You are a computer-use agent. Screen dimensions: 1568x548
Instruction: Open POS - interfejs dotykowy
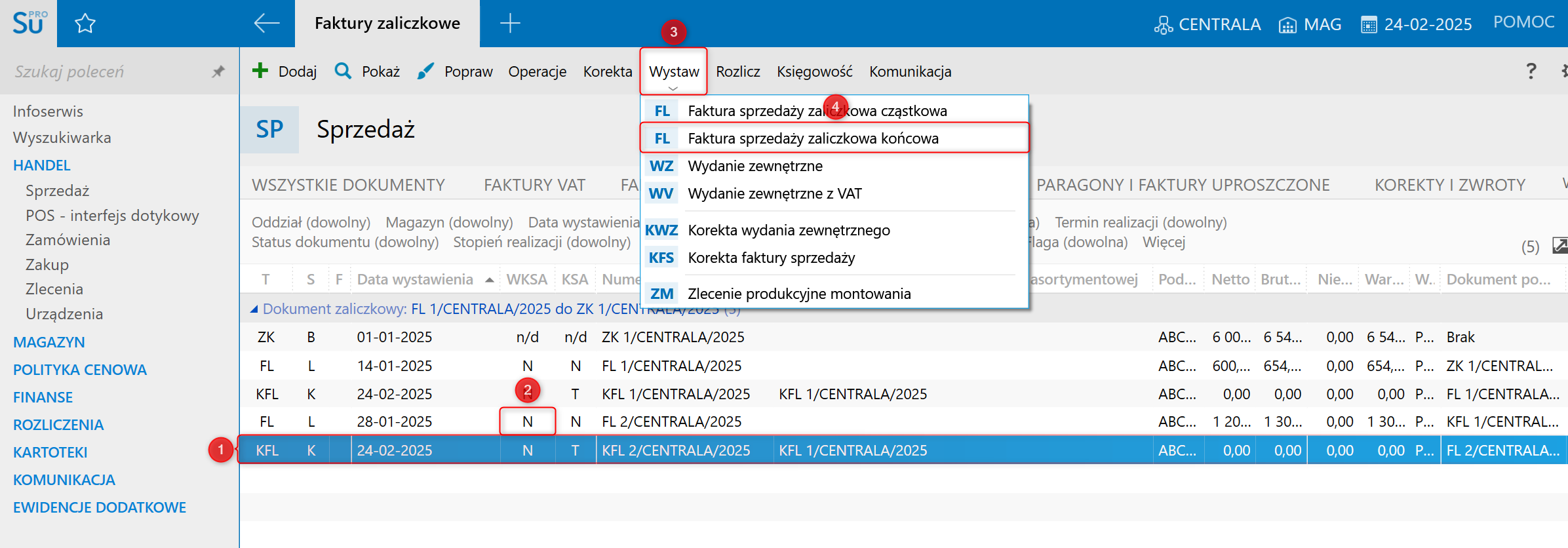click(x=112, y=216)
